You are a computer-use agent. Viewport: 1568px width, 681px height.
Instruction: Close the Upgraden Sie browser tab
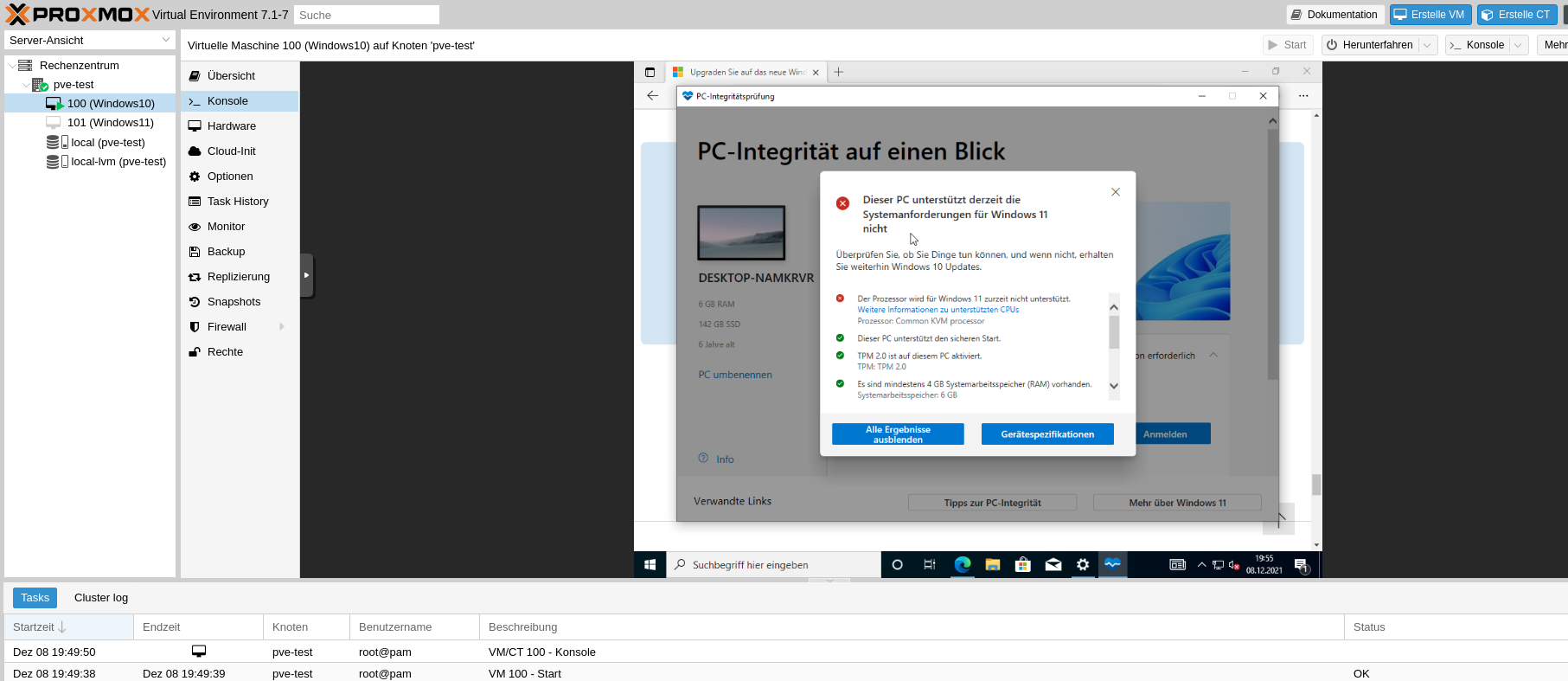click(816, 73)
